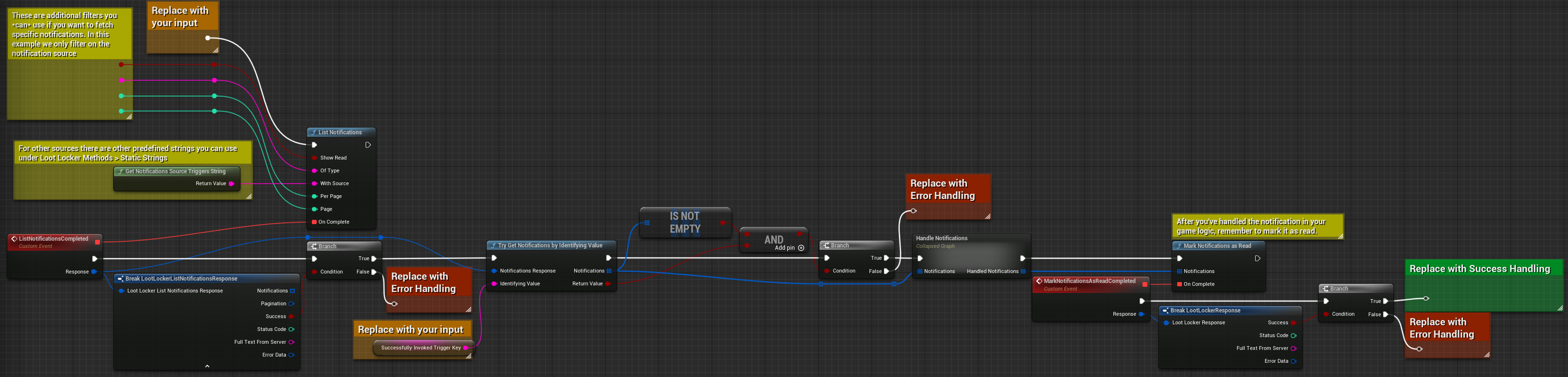
Task: Click function icon on Try Get Notifications node
Action: coord(493,245)
